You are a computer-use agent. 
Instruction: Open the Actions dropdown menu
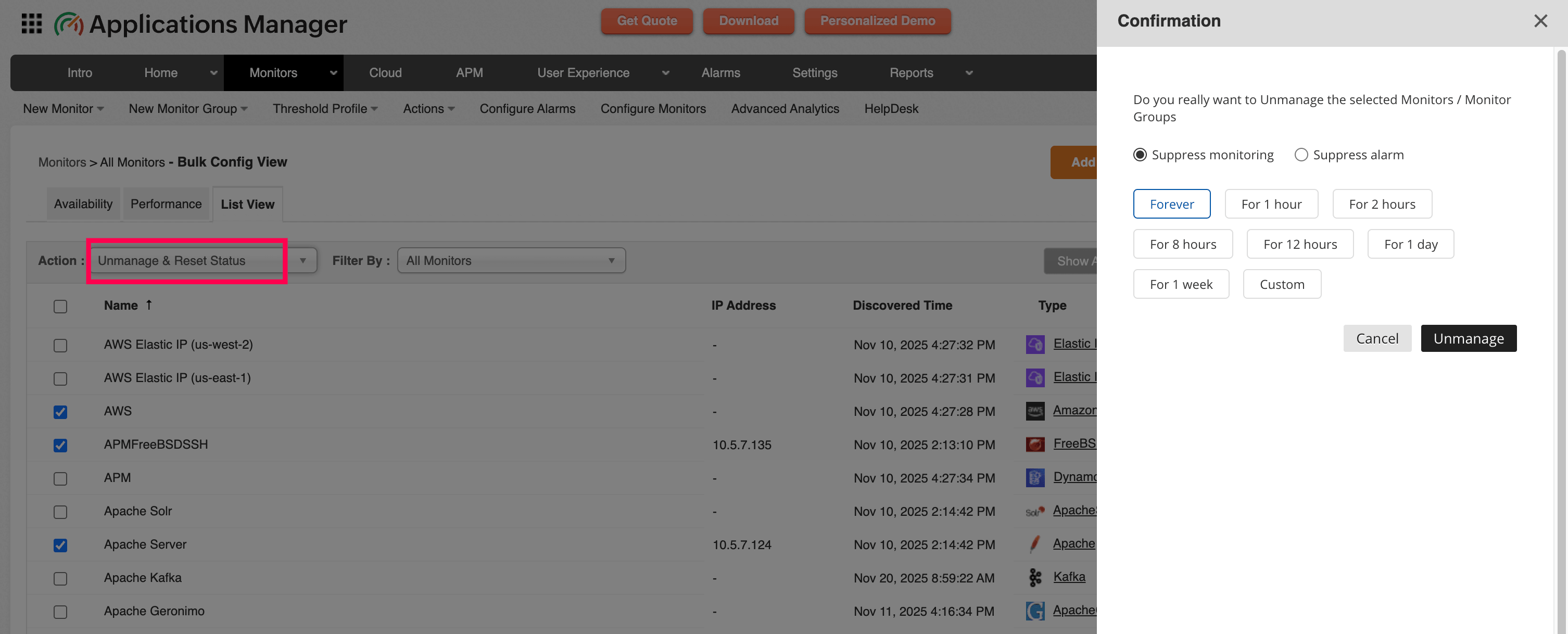click(429, 109)
